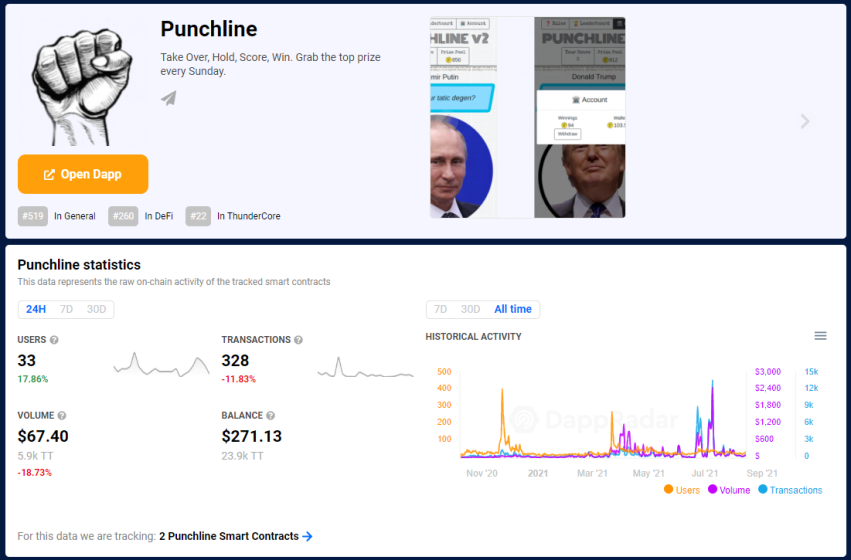
Task: Switch historical chart to 7D
Action: [440, 309]
